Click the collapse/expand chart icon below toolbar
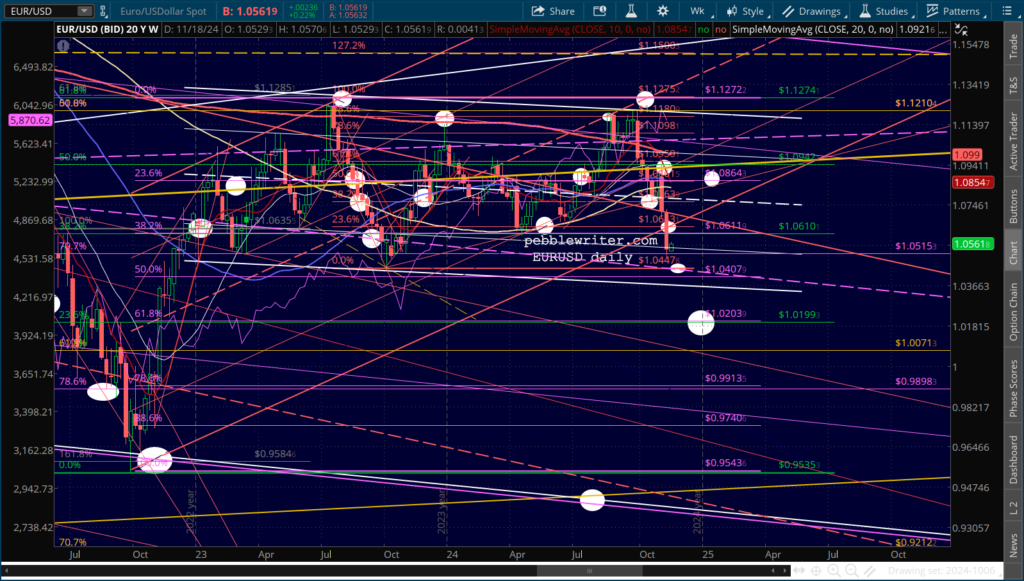 961,29
